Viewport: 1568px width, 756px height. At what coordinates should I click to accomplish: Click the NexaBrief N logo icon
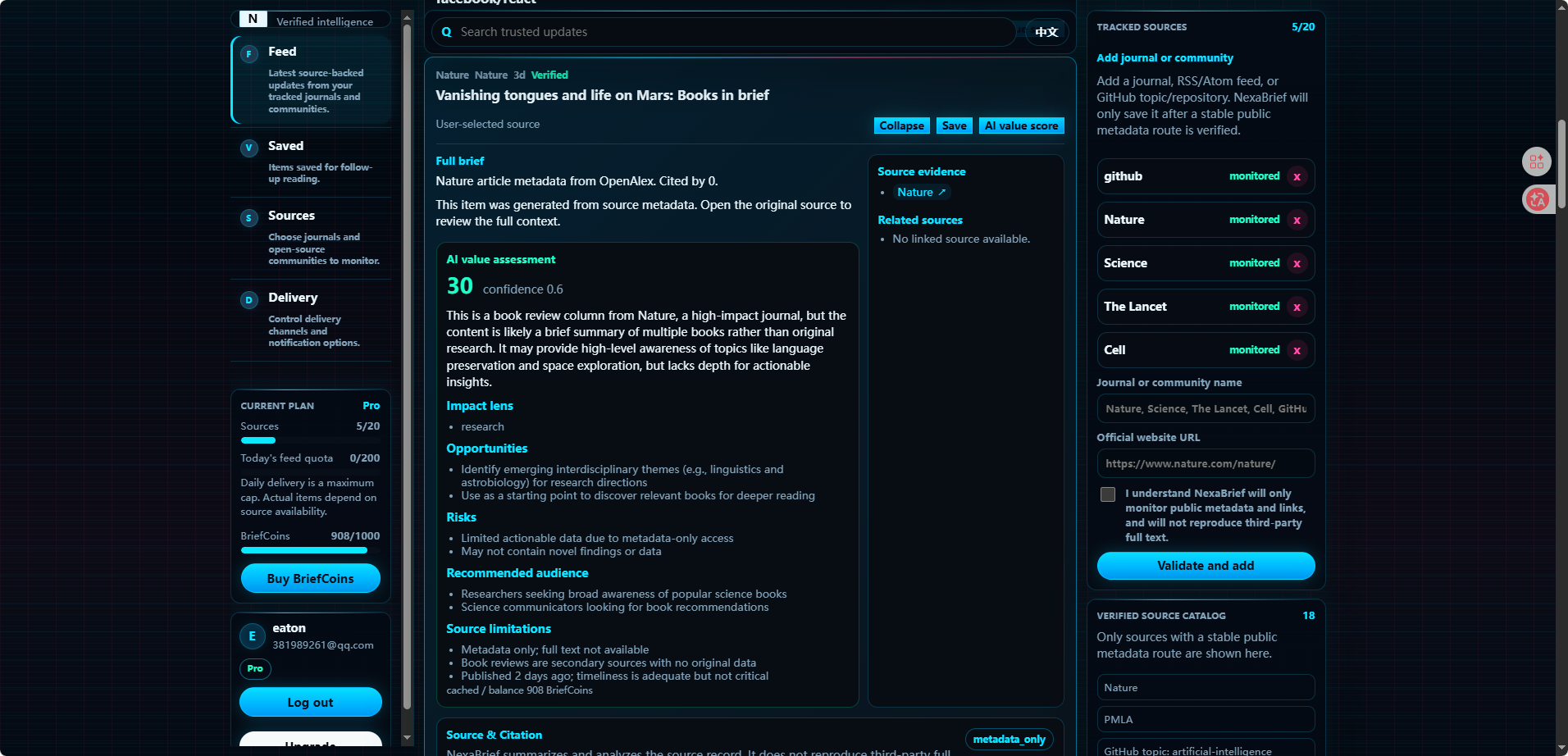pyautogui.click(x=253, y=19)
